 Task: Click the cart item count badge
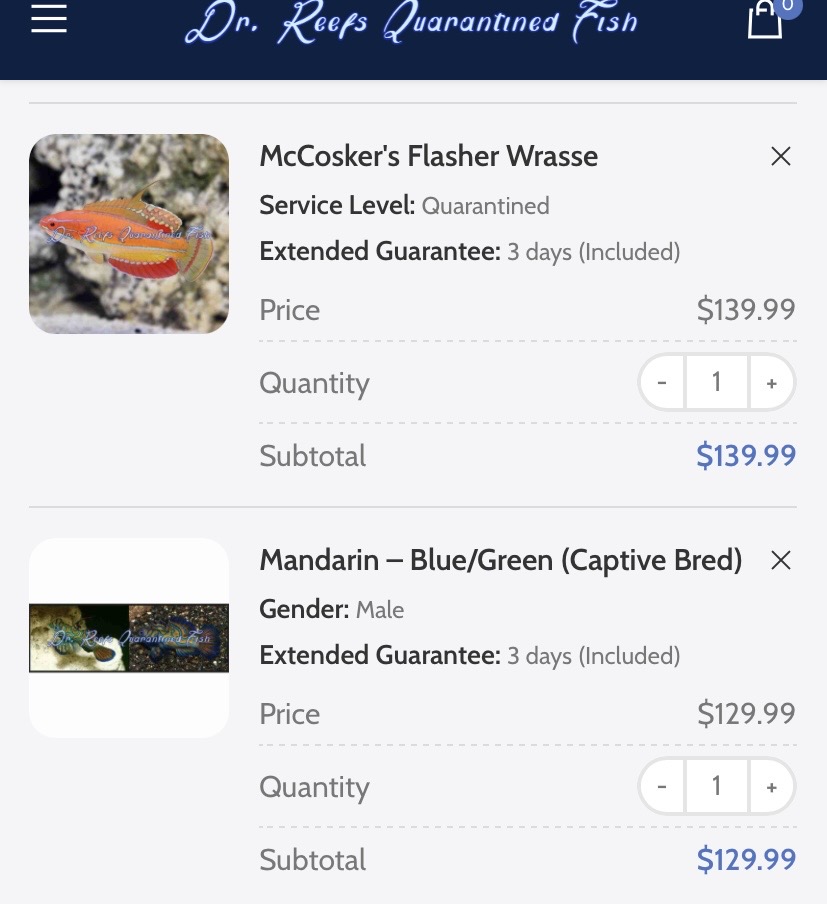point(788,6)
